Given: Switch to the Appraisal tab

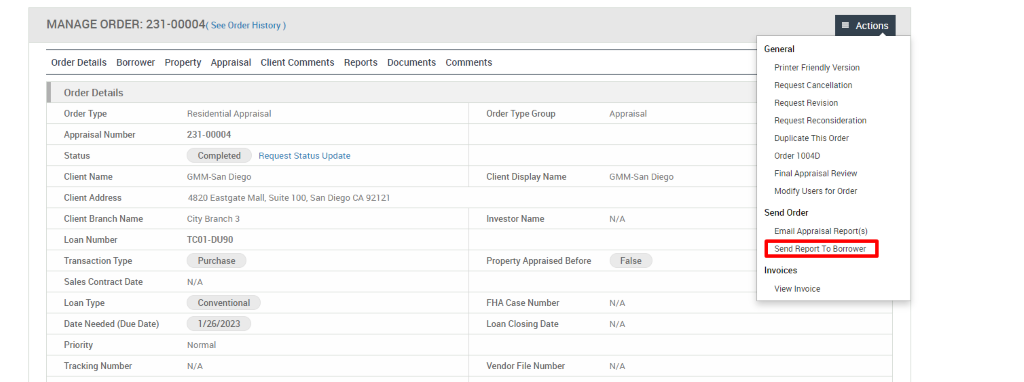Looking at the screenshot, I should tap(231, 63).
